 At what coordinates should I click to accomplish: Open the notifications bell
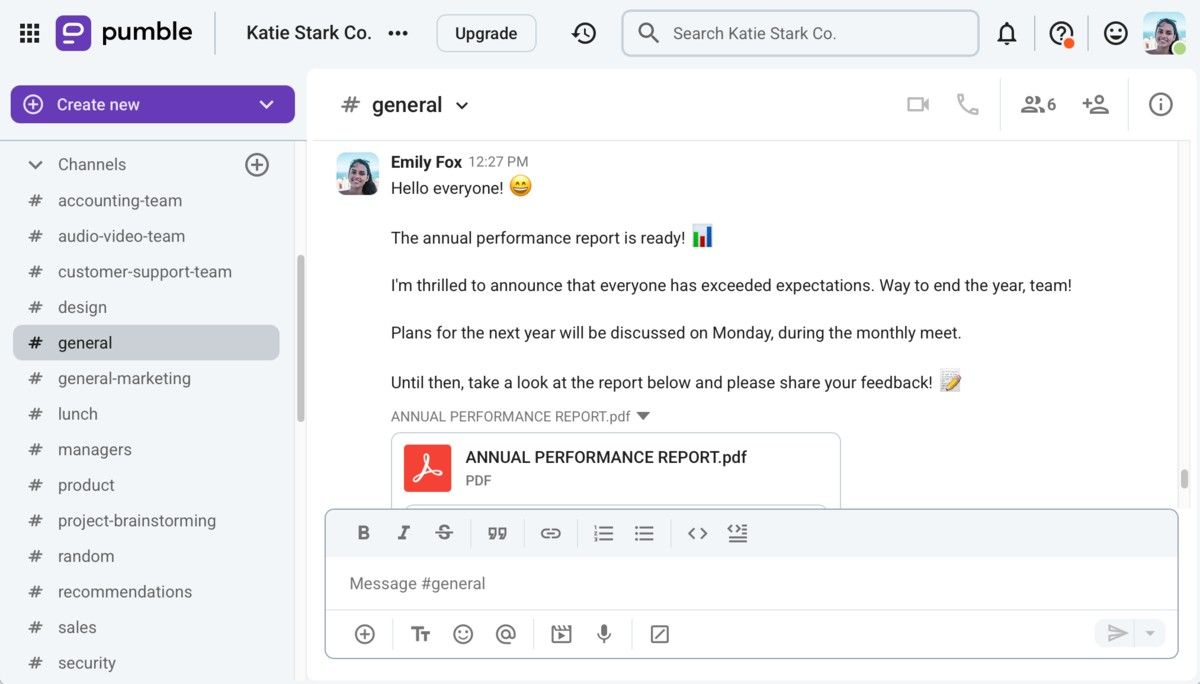pyautogui.click(x=1007, y=34)
